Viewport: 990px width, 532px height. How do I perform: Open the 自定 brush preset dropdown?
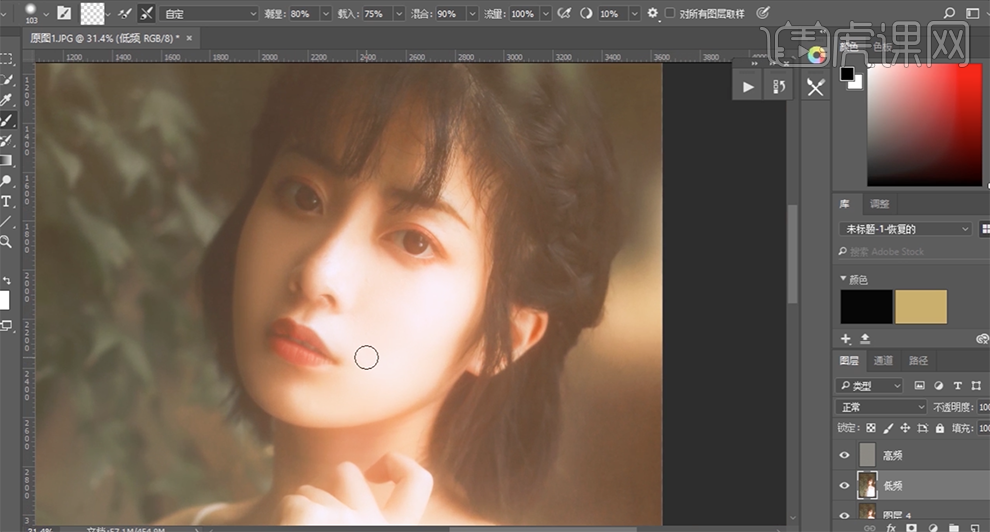(x=210, y=14)
